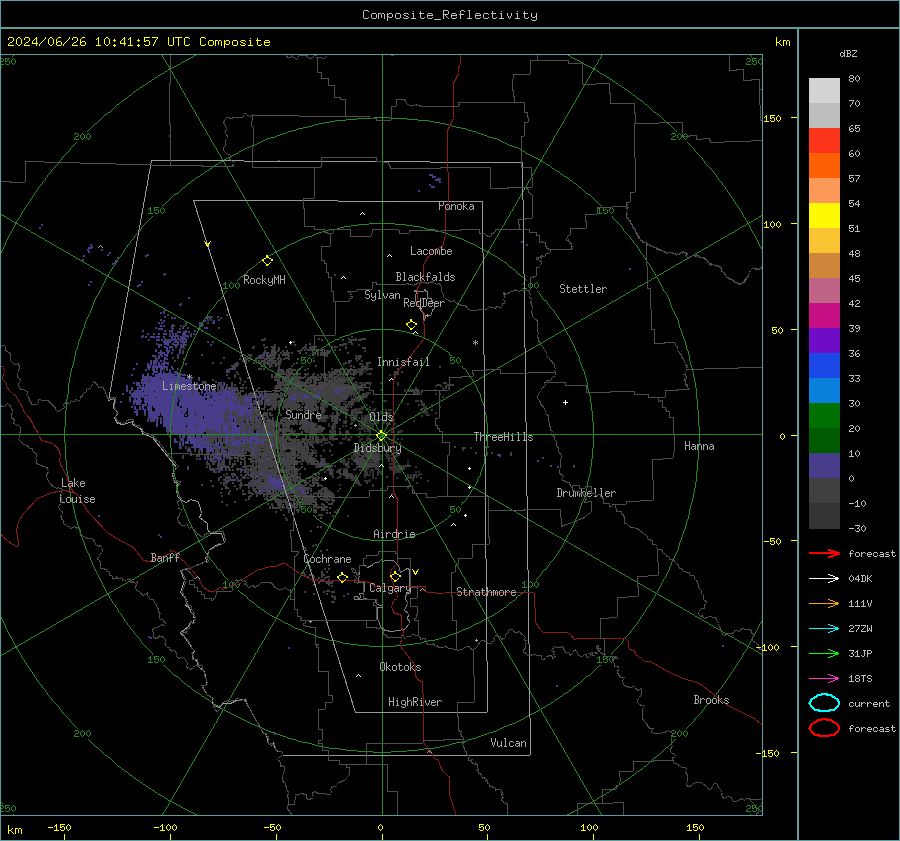Click the Airdrie city label
The height and width of the screenshot is (841, 900).
pyautogui.click(x=394, y=534)
